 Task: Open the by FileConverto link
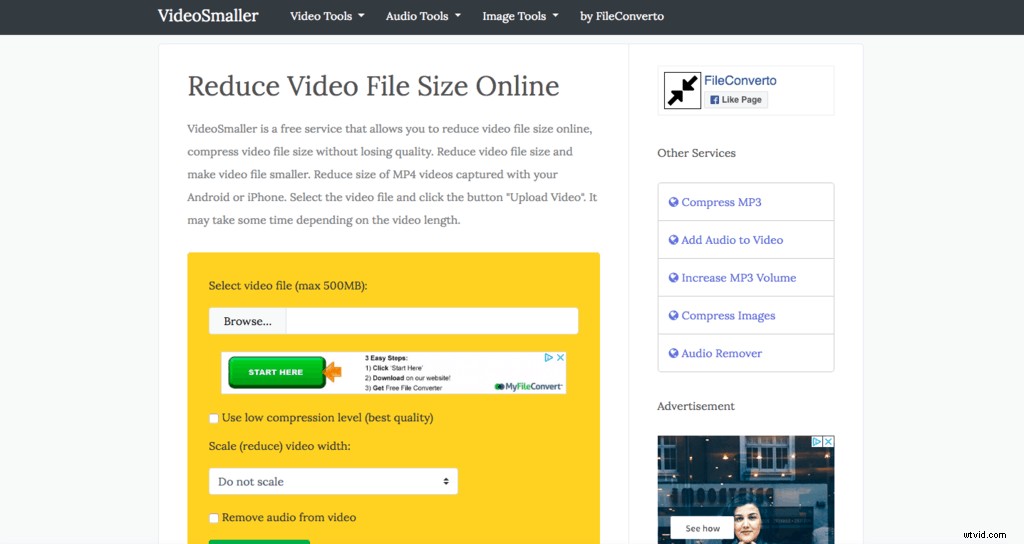coord(622,16)
